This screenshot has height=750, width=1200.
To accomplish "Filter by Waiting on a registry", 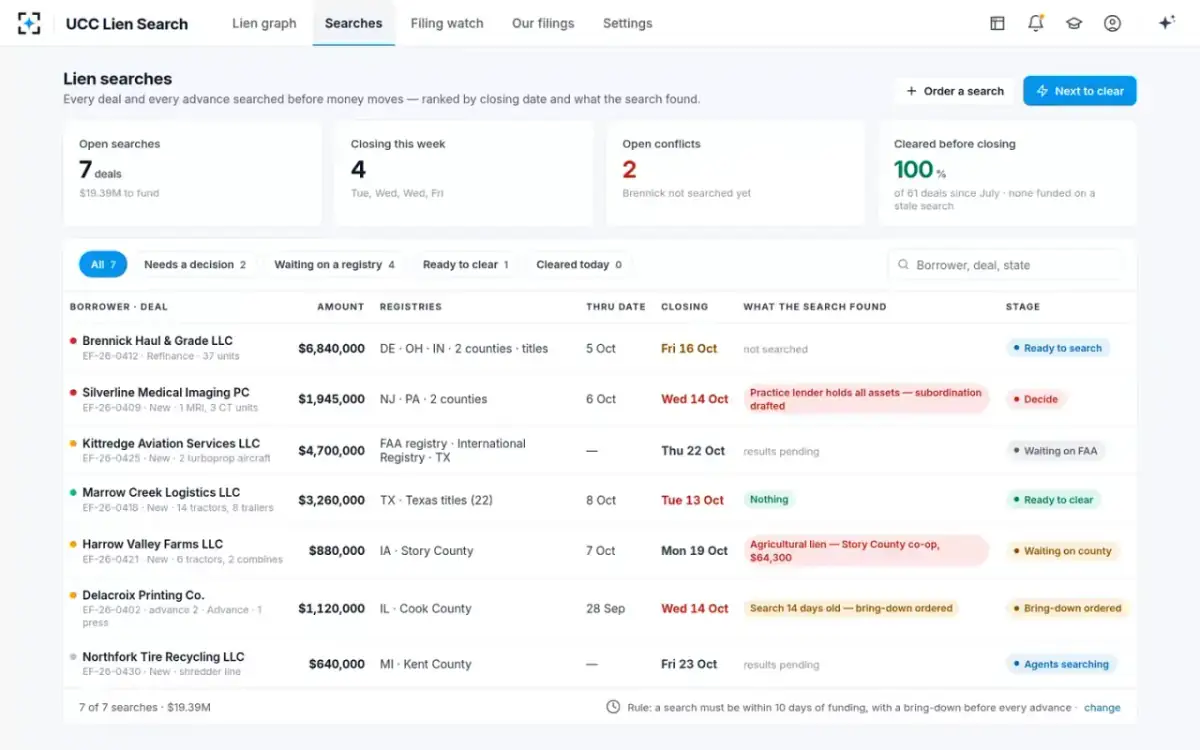I will click(334, 265).
